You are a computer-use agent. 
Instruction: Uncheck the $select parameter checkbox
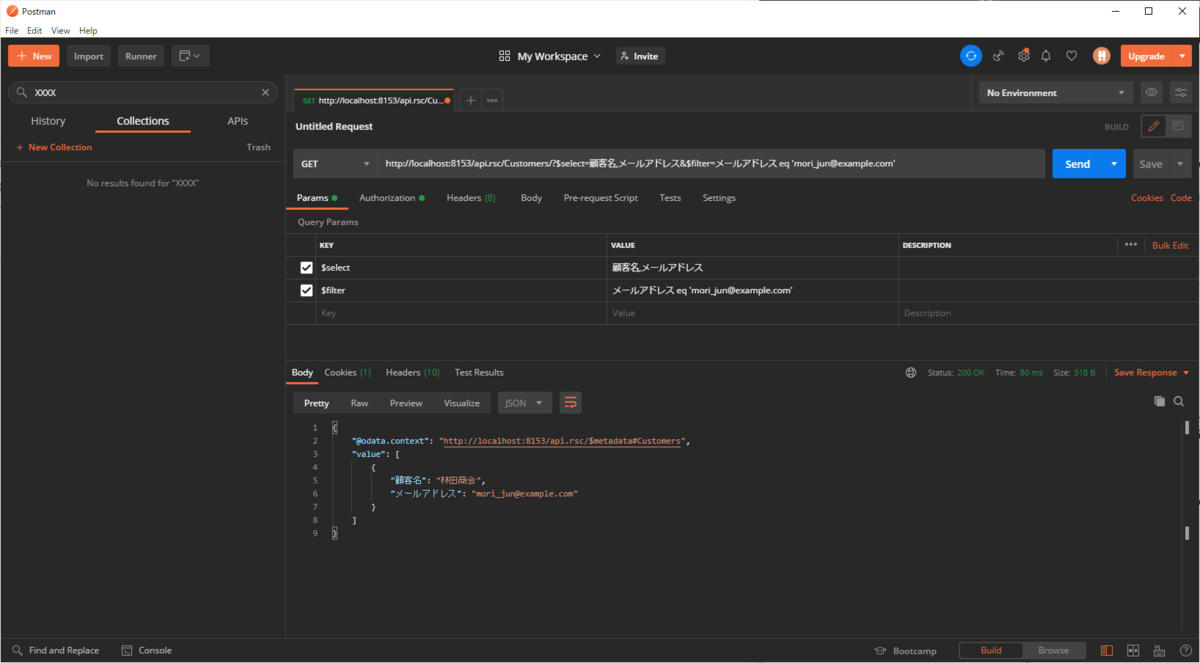click(306, 268)
